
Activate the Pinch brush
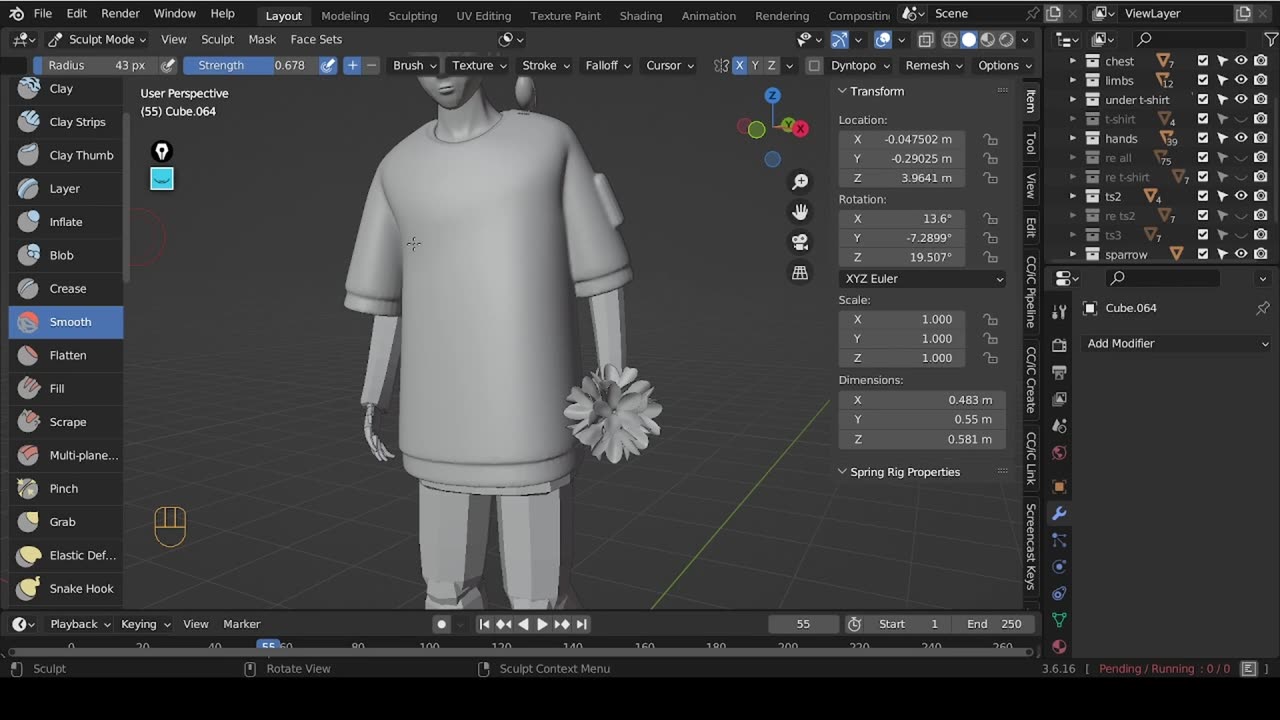coord(66,488)
